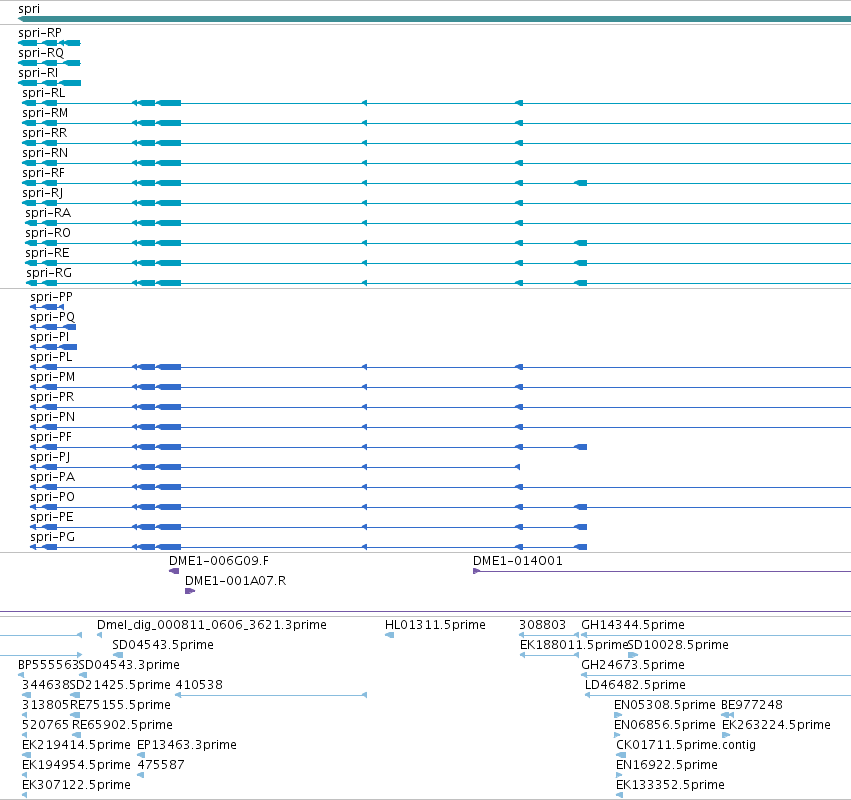This screenshot has width=851, height=800.
Task: Open the DME1-014001 feature label
Action: (518, 561)
